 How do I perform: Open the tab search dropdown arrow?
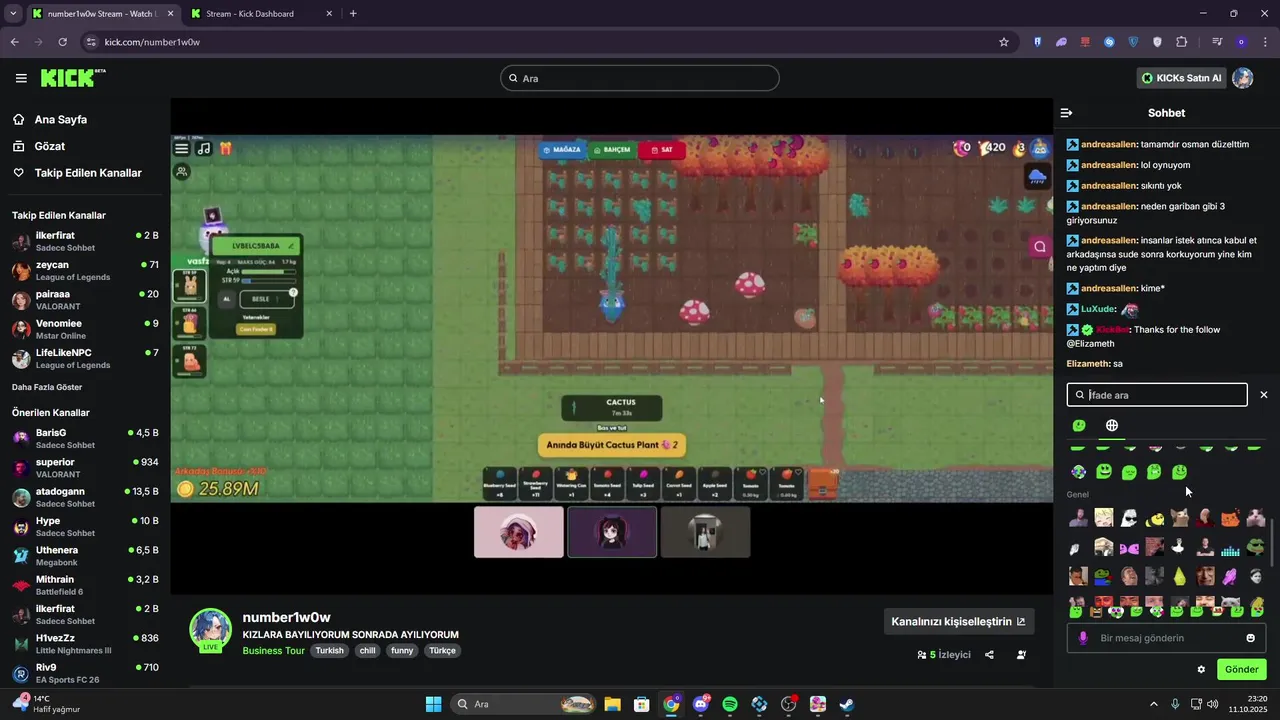pyautogui.click(x=13, y=14)
